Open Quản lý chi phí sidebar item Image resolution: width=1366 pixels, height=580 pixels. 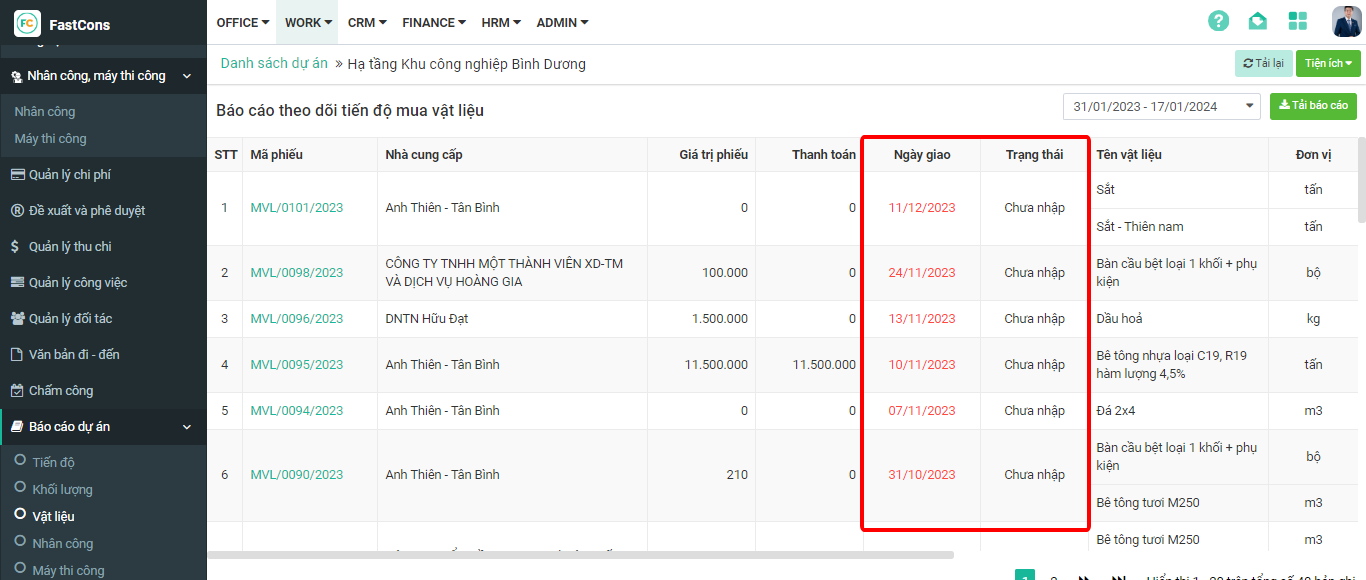69,175
